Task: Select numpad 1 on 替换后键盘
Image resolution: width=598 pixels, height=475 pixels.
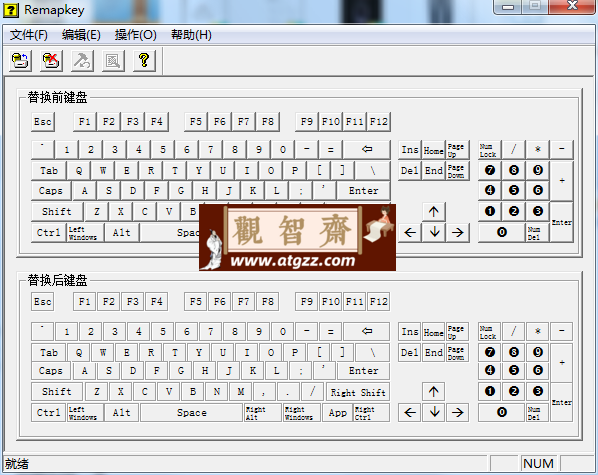Action: [490, 391]
